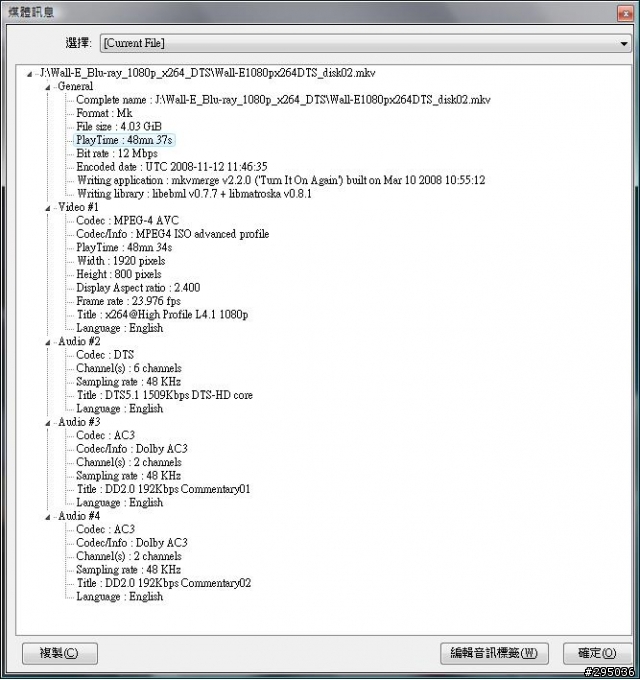Select DD2.0 192Kbps Commentary01 title row
The height and width of the screenshot is (680, 640).
coord(163,490)
